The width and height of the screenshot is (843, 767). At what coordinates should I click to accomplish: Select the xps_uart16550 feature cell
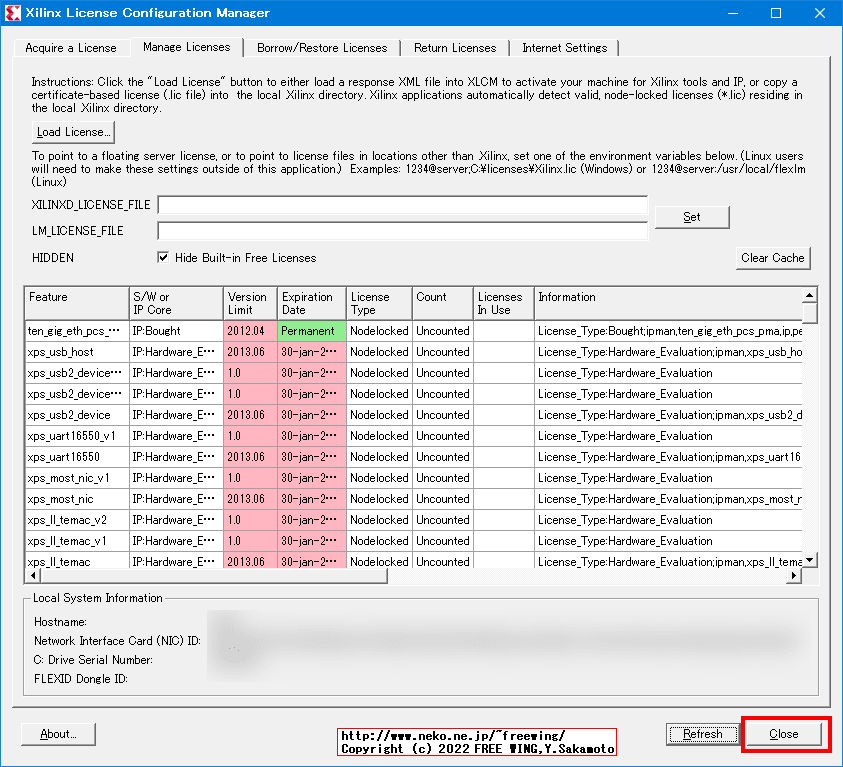[77, 457]
